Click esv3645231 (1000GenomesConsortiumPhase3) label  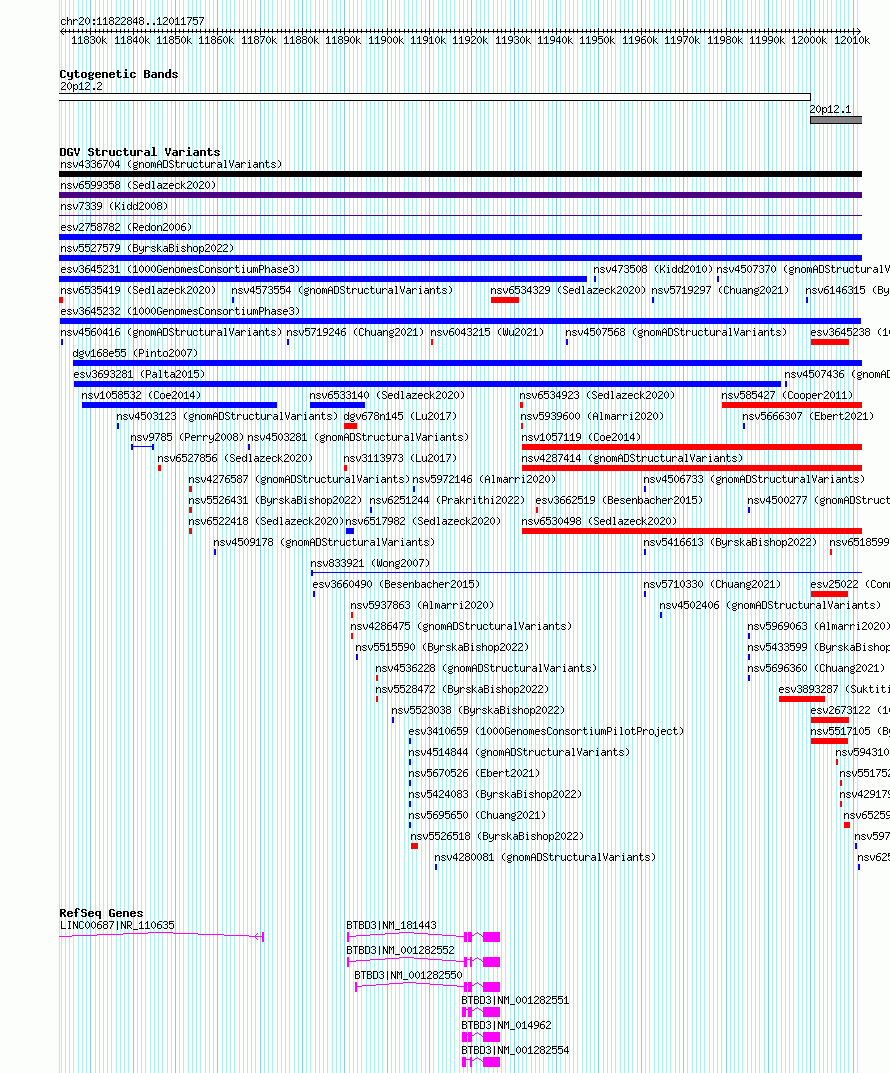click(181, 269)
